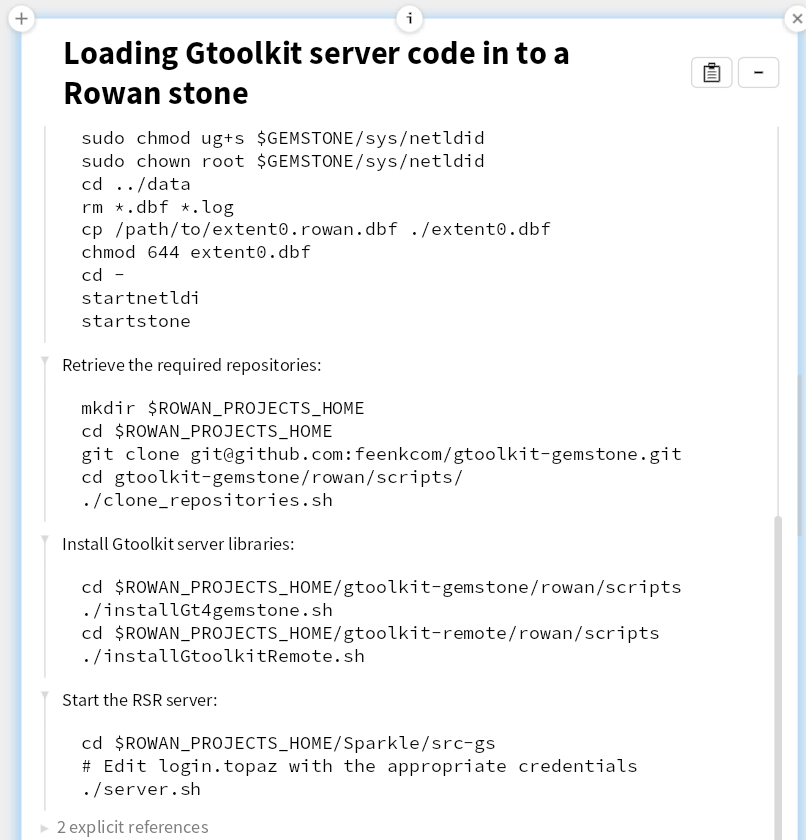This screenshot has width=806, height=840.
Task: Click the line 'sudo chmod ug+s $GEMSTONE/sys/netldid'
Action: point(283,138)
